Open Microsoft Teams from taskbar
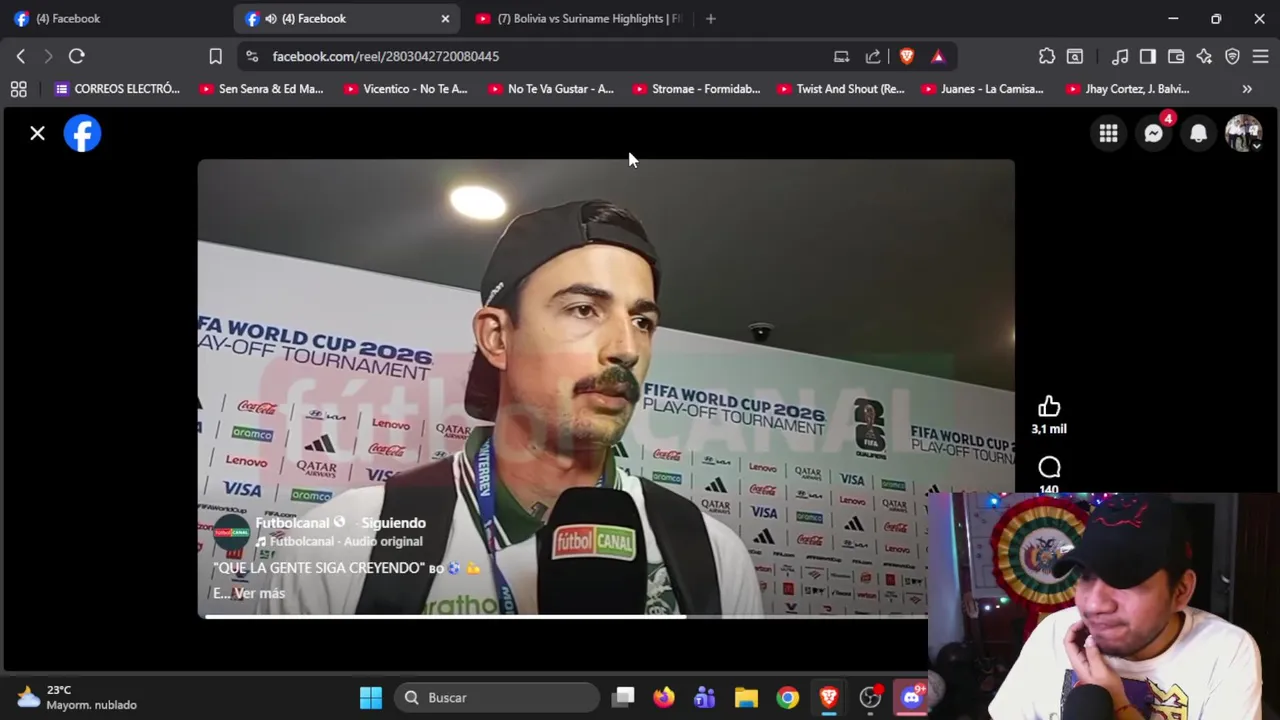Image resolution: width=1280 pixels, height=720 pixels. pyautogui.click(x=705, y=697)
